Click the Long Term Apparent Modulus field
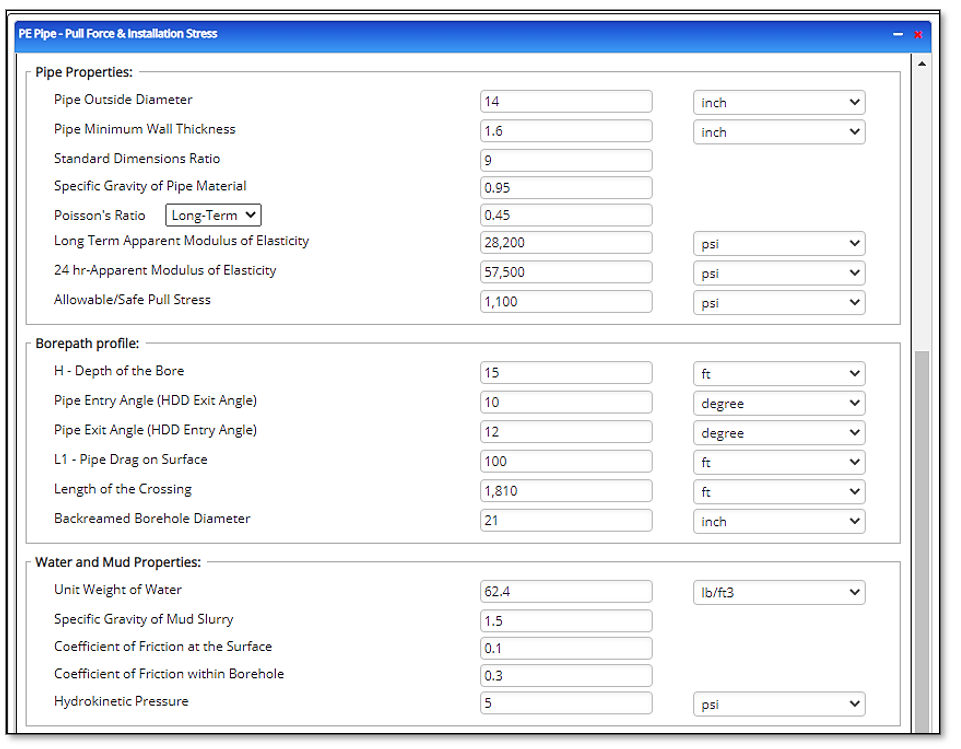This screenshot has width=961, height=749. (565, 243)
